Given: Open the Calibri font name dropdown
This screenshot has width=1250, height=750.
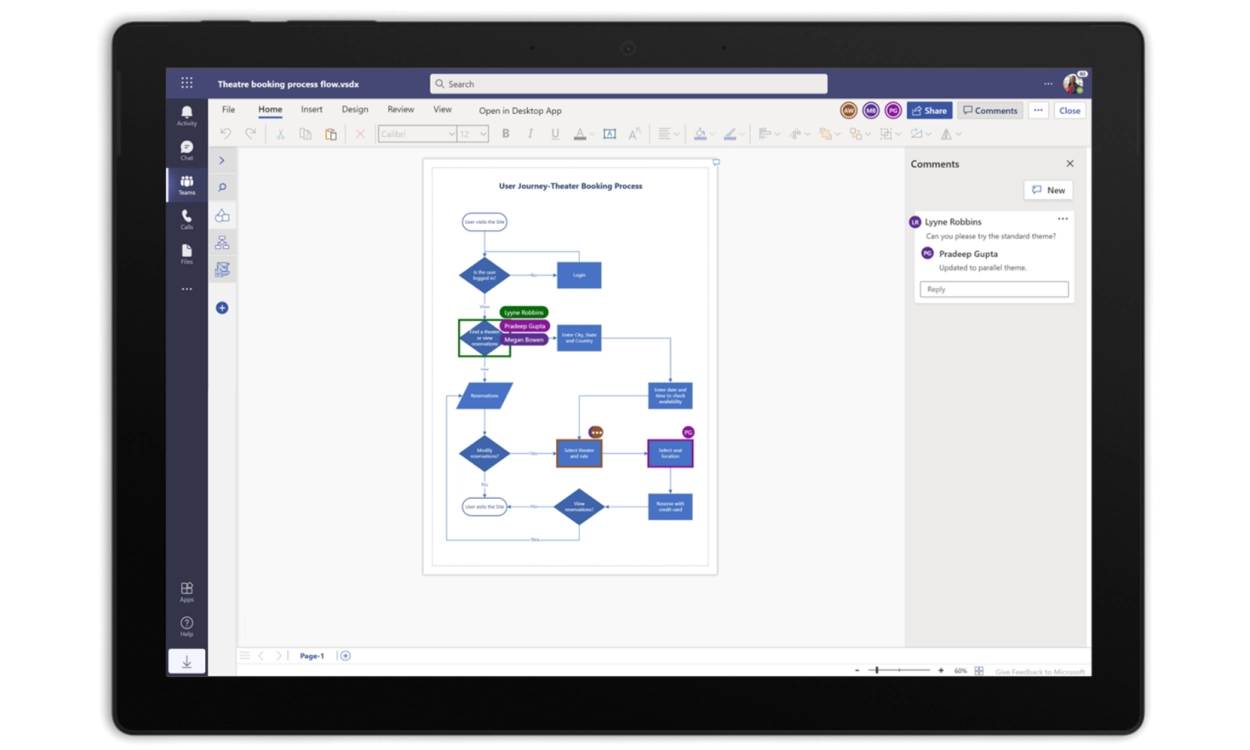Looking at the screenshot, I should click(418, 134).
